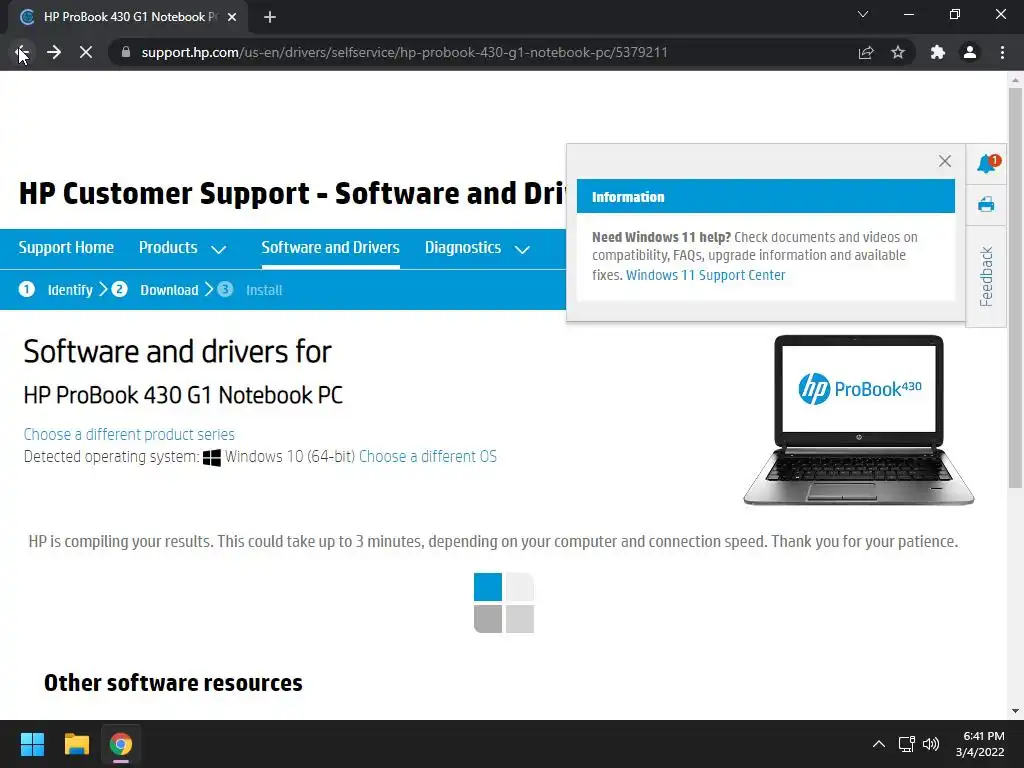
Task: Open a new browser tab
Action: click(270, 17)
